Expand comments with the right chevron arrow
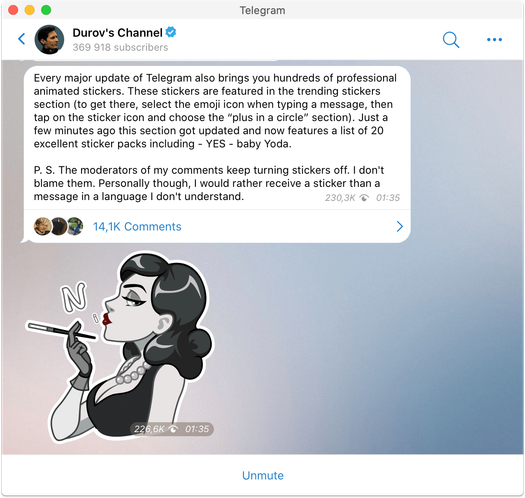 coord(399,226)
